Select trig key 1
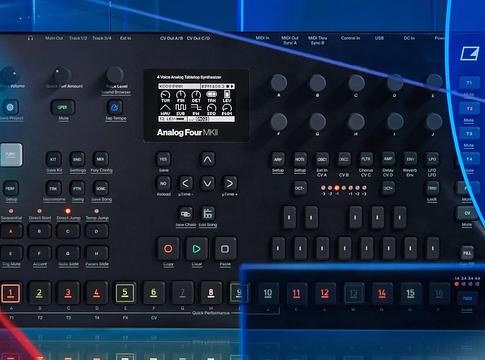The image size is (485, 360). click(11, 293)
